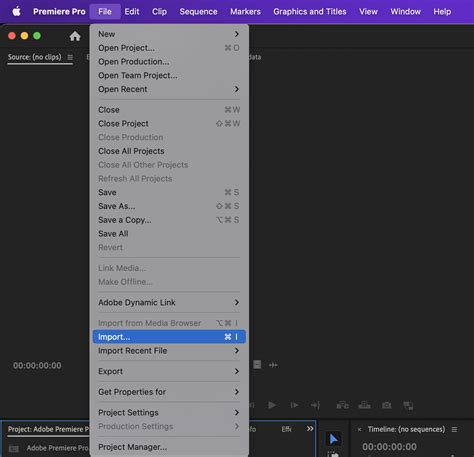This screenshot has width=474, height=457.
Task: Click the Play button in Source monitor
Action: [272, 405]
